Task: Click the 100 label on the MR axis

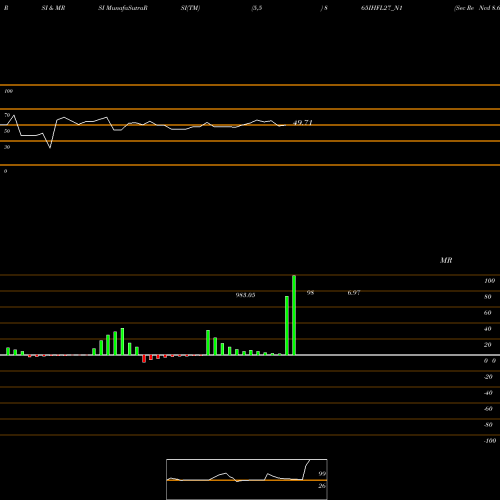Action: [489, 281]
